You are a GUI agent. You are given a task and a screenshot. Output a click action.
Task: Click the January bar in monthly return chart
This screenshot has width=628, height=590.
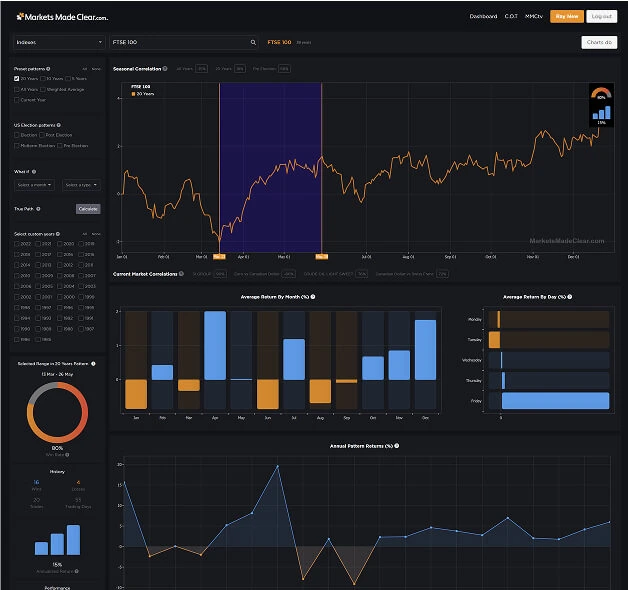point(136,394)
